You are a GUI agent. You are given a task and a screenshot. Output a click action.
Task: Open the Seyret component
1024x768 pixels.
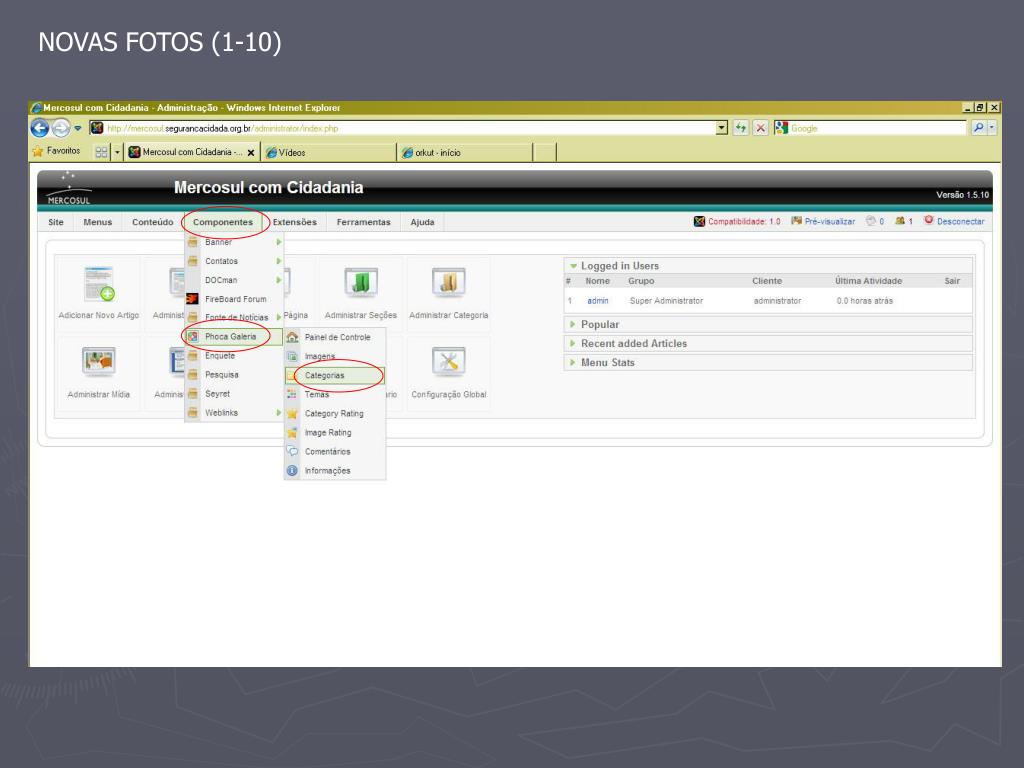(234, 394)
